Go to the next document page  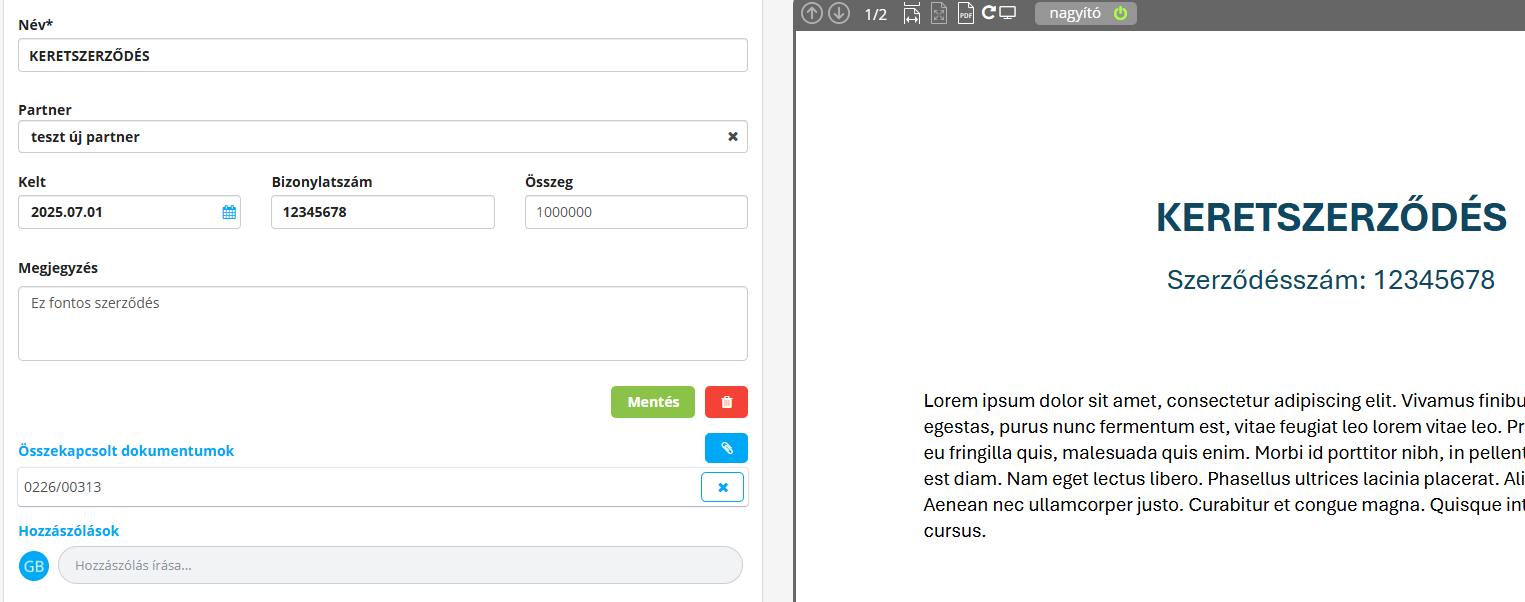[x=839, y=13]
